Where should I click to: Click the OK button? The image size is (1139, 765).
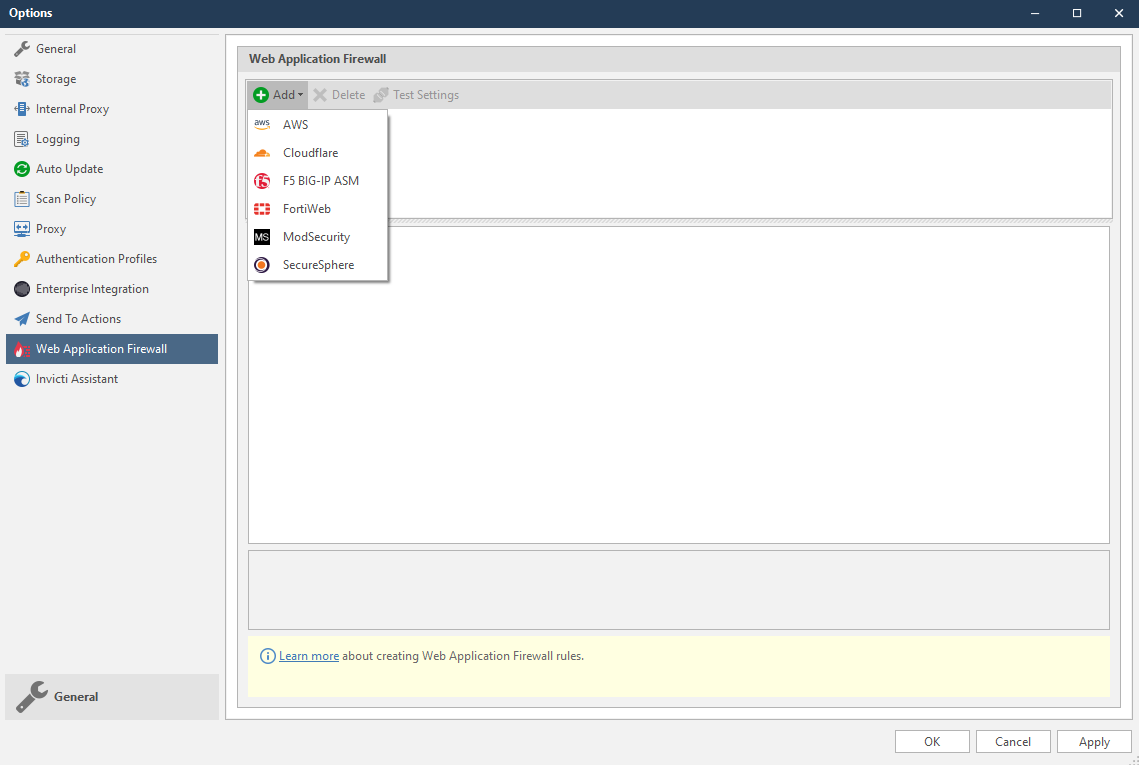(x=932, y=741)
